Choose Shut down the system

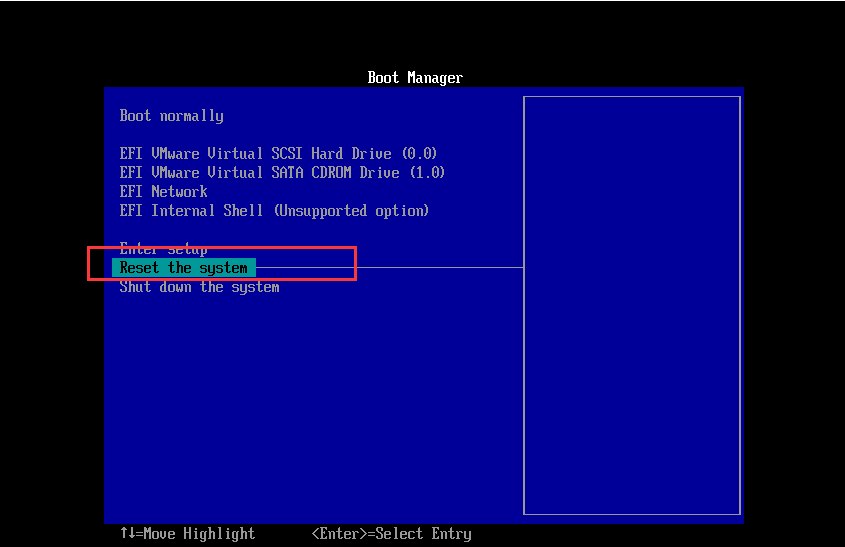(x=199, y=287)
